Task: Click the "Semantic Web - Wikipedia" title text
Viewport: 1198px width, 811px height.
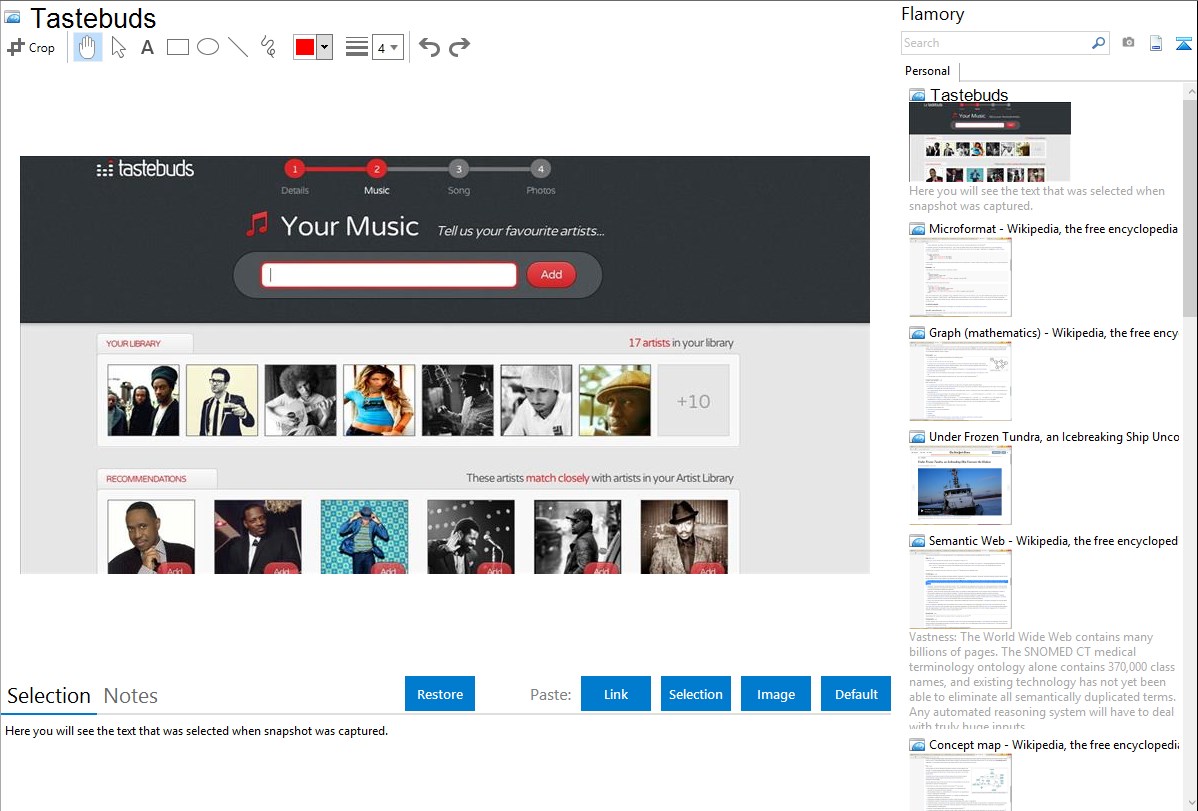Action: pyautogui.click(x=1053, y=541)
